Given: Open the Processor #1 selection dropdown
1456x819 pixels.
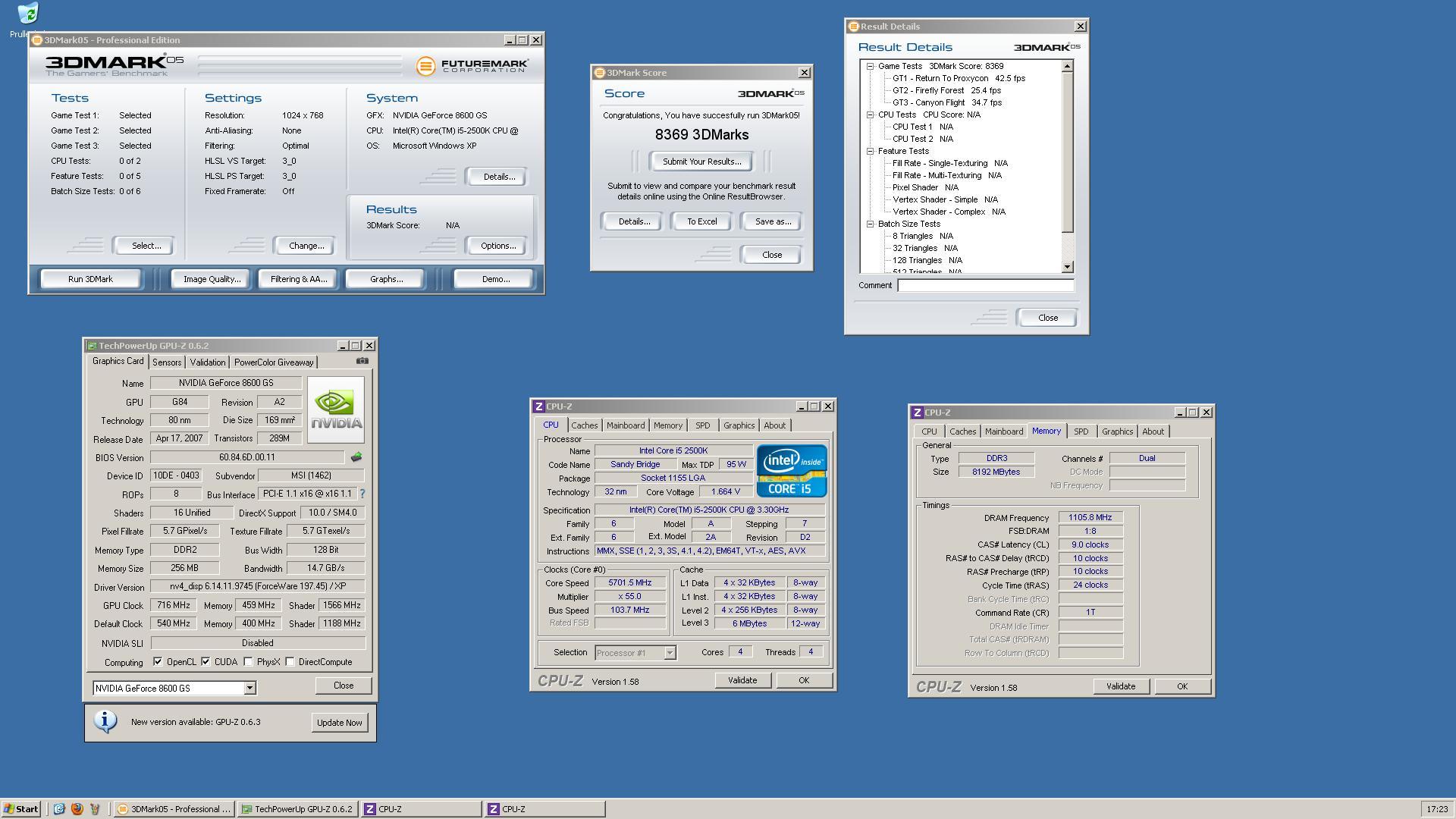Looking at the screenshot, I should pos(670,652).
